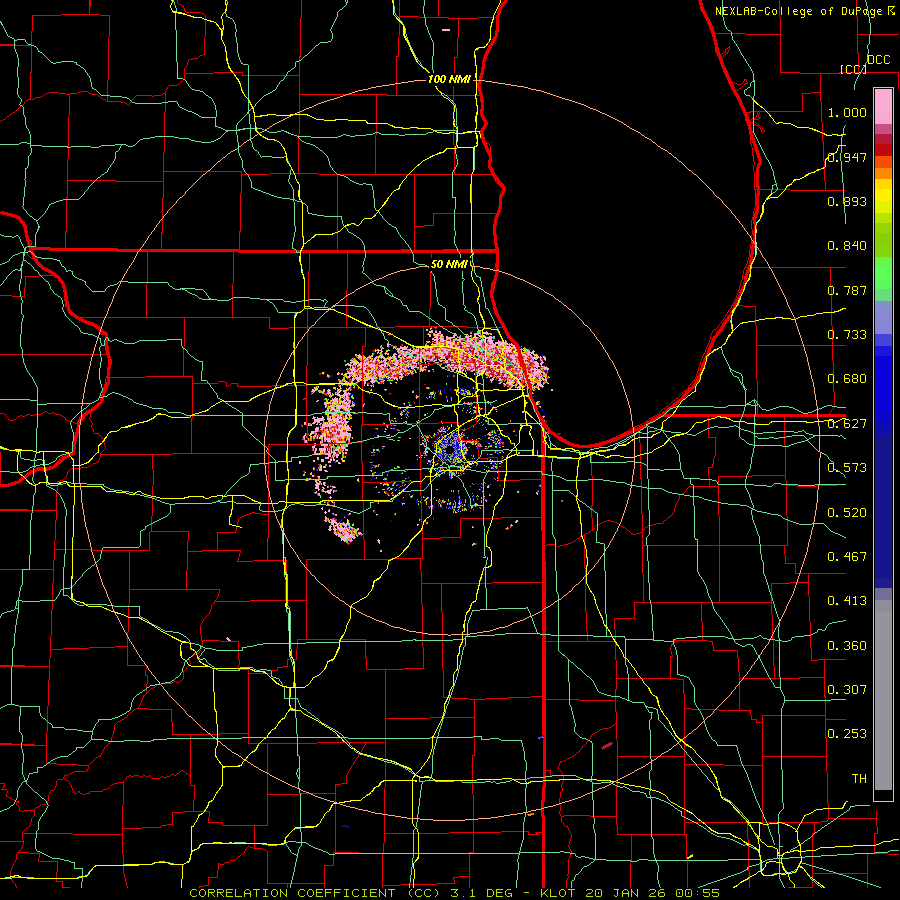Click the pink echo arc north of radar
Viewport: 900px width, 900px height.
tap(448, 360)
